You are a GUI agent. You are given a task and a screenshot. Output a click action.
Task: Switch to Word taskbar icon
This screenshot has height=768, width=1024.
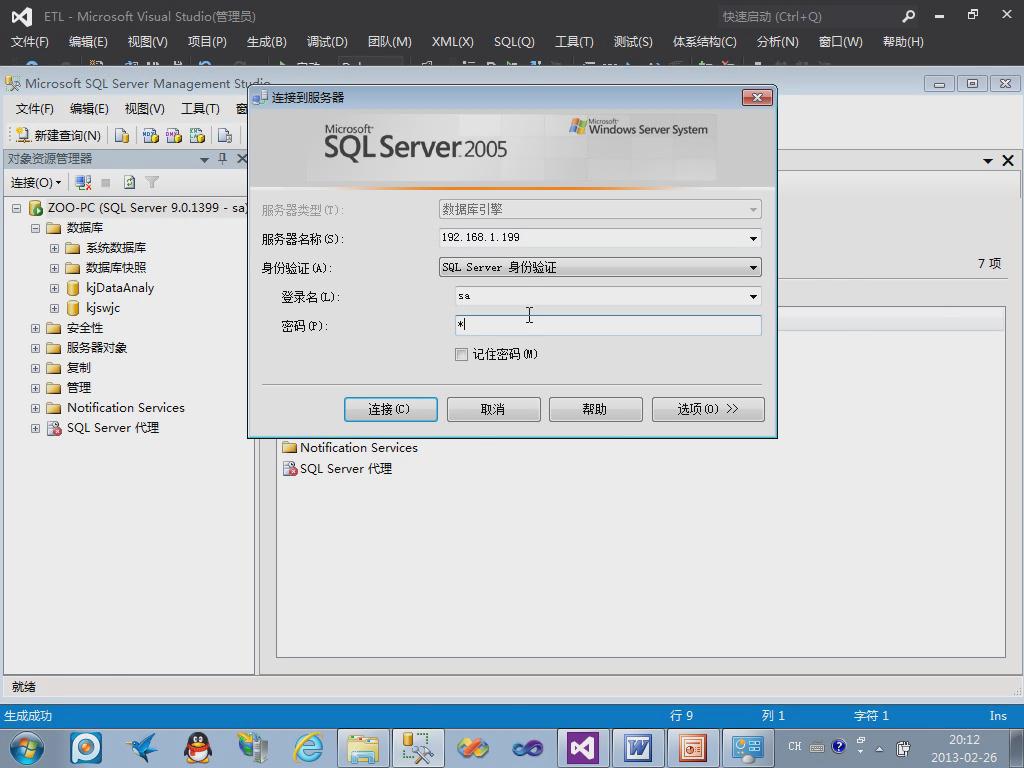coord(637,748)
